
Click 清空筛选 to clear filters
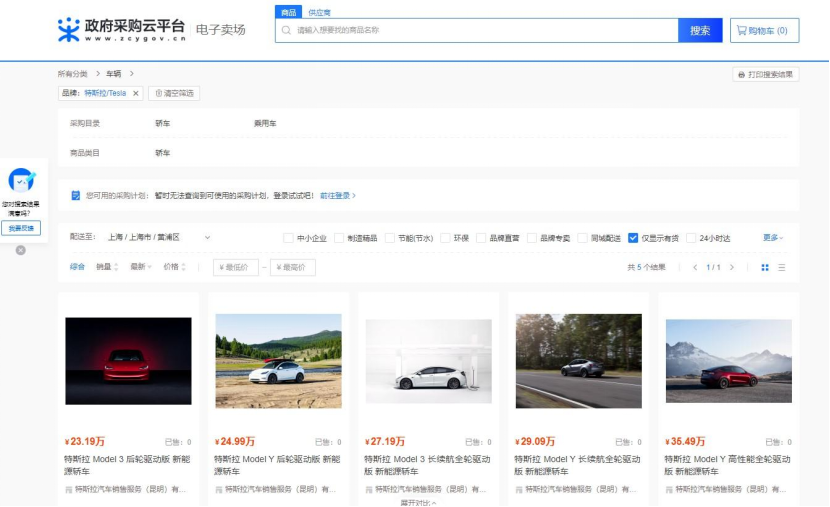pos(174,93)
